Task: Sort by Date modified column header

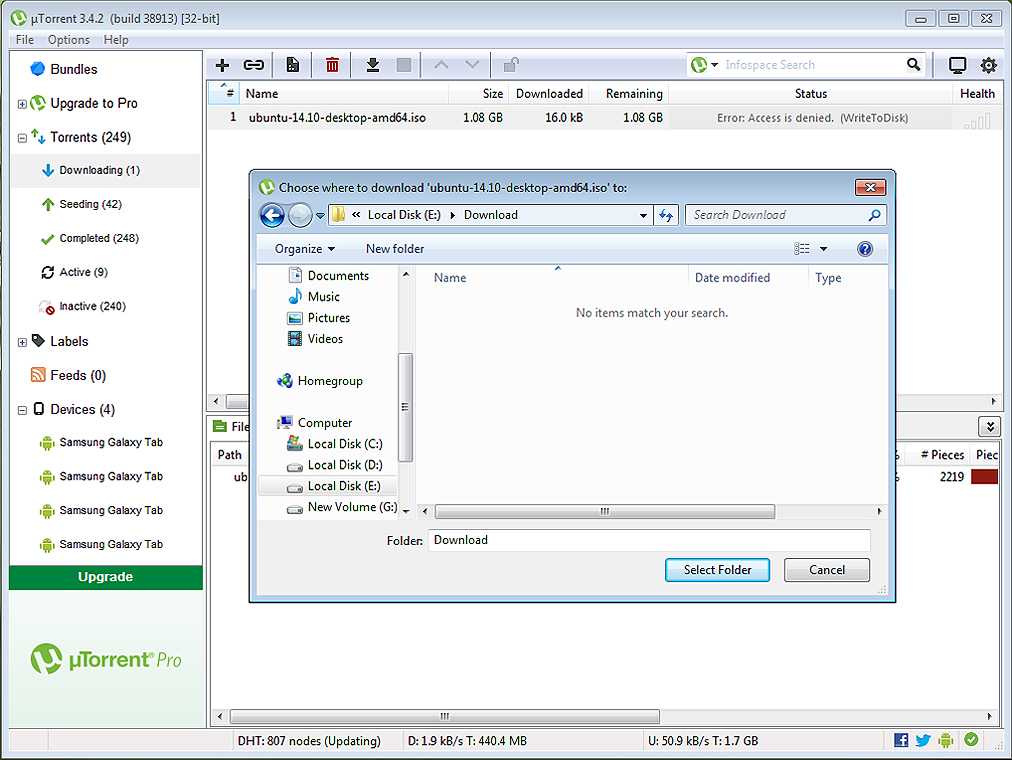Action: [733, 278]
